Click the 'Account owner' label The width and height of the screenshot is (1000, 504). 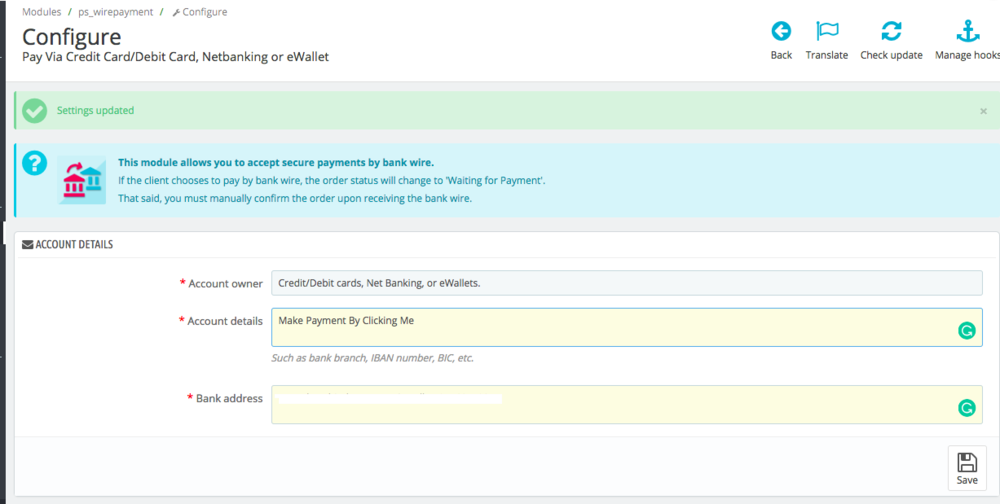[x=225, y=284]
